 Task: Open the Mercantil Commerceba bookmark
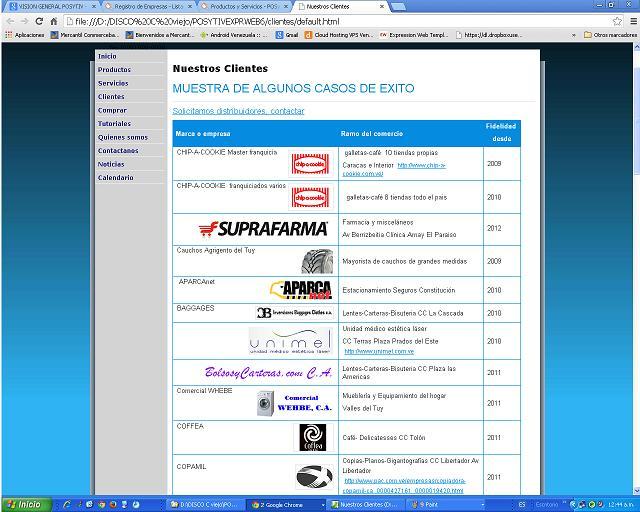click(x=84, y=35)
